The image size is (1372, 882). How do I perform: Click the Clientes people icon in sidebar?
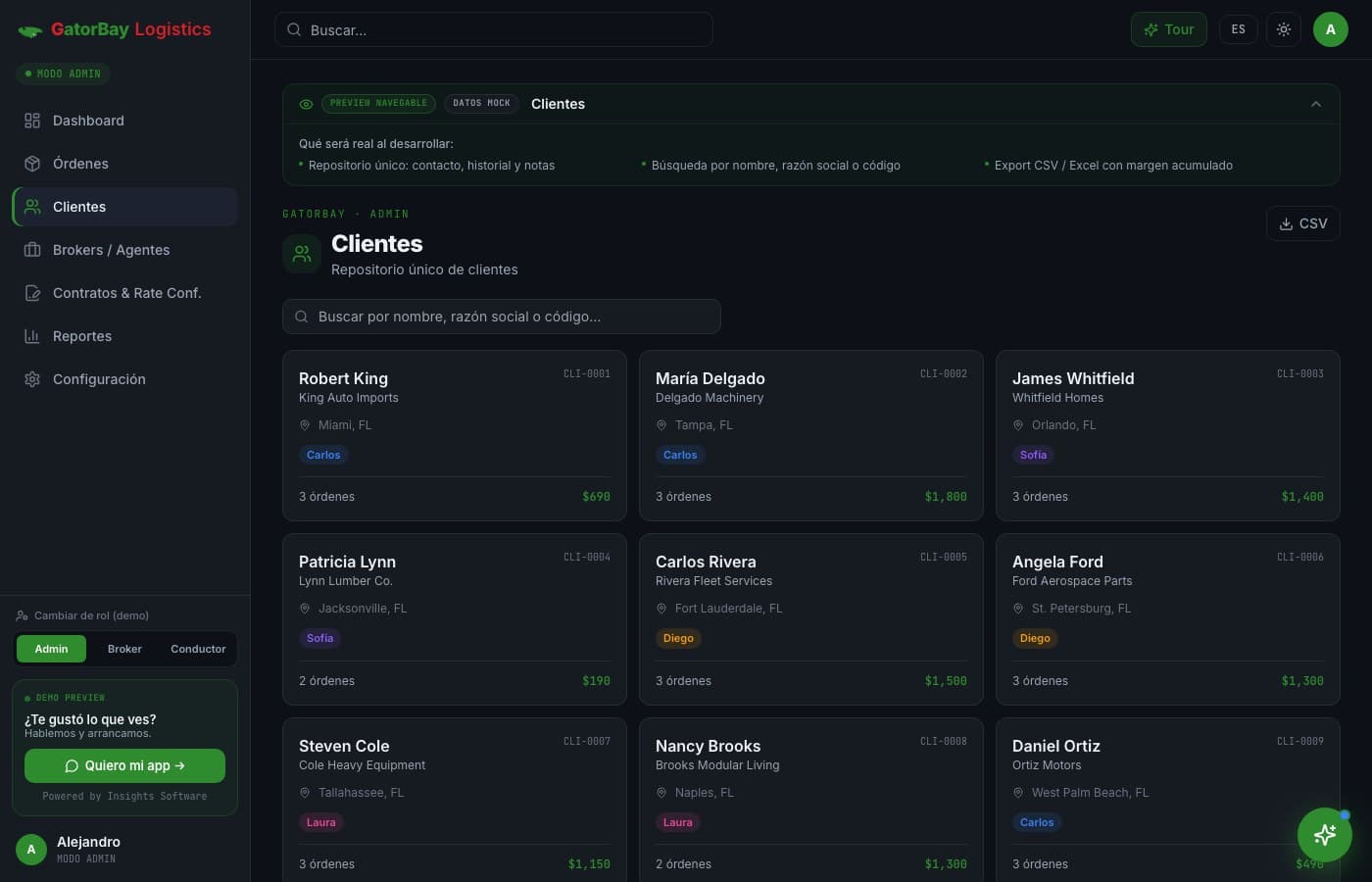[x=32, y=207]
